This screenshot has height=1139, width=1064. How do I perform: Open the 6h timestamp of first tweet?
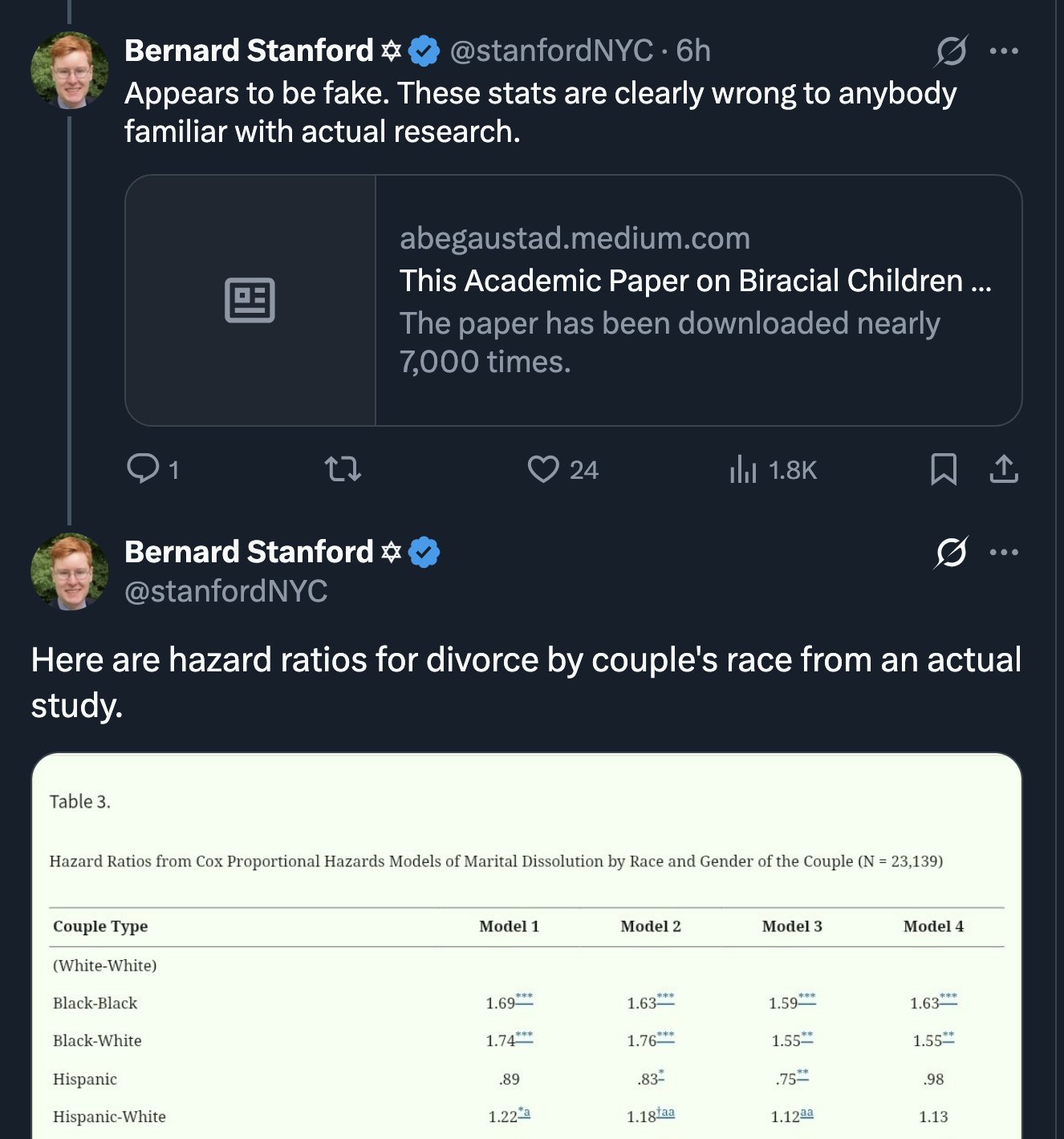693,51
